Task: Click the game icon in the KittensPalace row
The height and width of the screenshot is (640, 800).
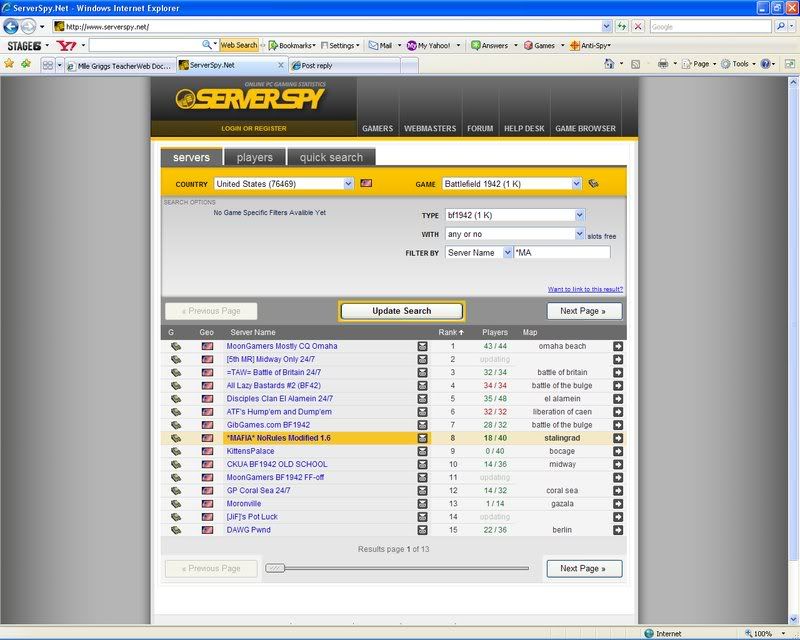Action: click(x=175, y=451)
